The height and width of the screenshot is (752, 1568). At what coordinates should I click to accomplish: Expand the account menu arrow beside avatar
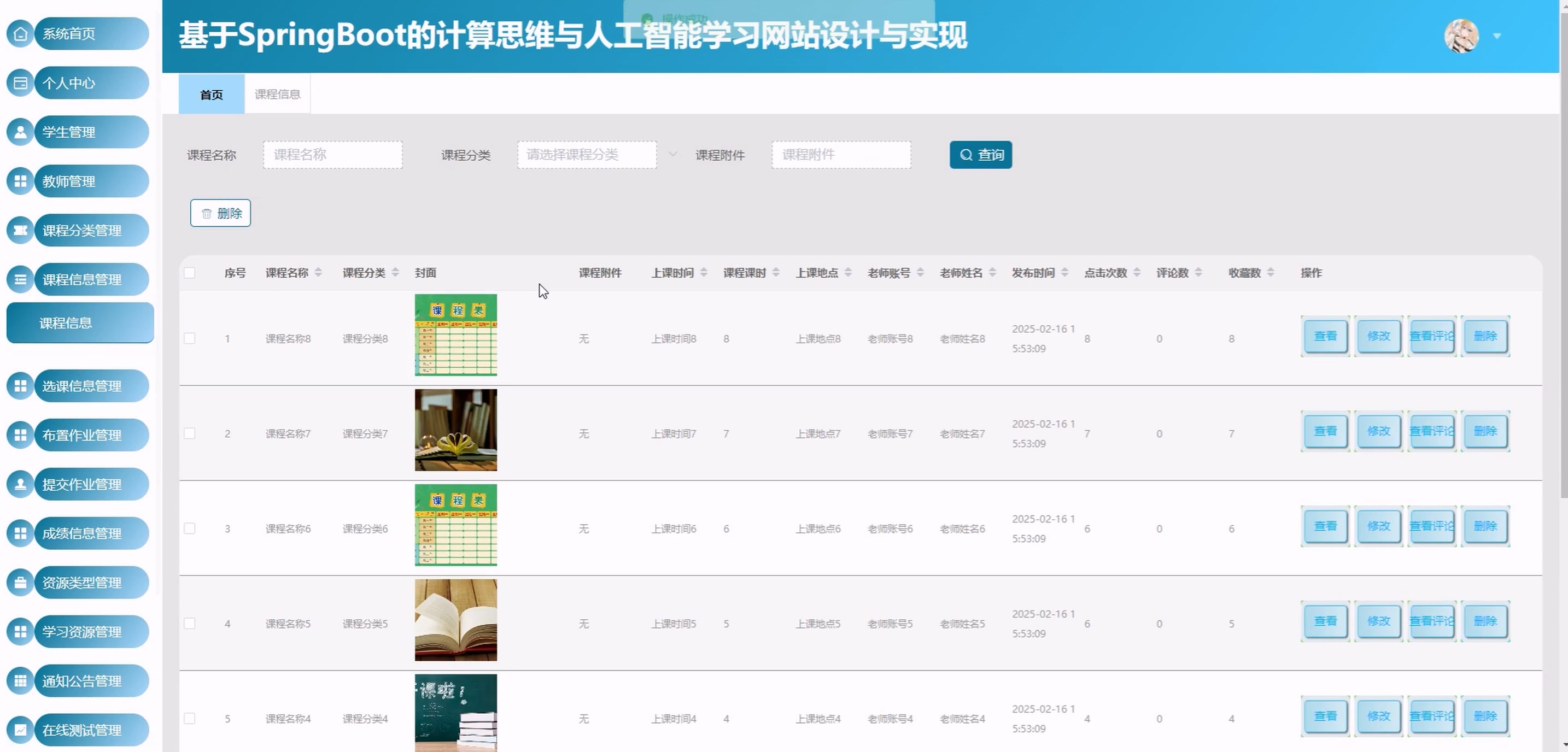pyautogui.click(x=1497, y=36)
